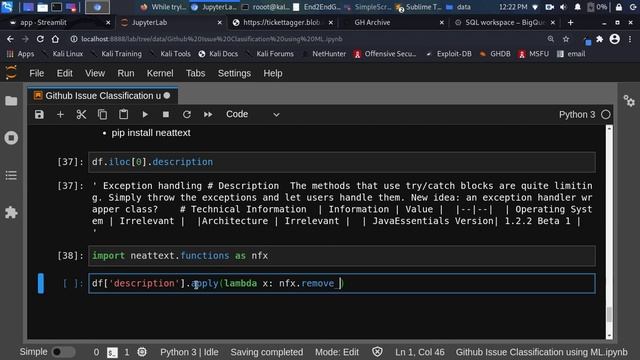Screen dimensions: 640x360
Task: Open the cell type Code dropdown
Action: click(x=253, y=114)
